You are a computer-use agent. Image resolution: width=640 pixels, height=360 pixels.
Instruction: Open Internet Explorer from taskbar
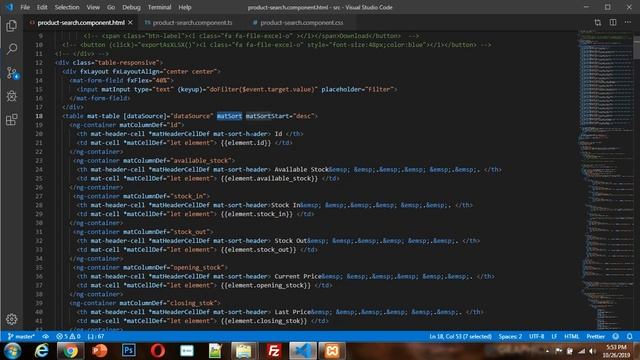tap(41, 351)
